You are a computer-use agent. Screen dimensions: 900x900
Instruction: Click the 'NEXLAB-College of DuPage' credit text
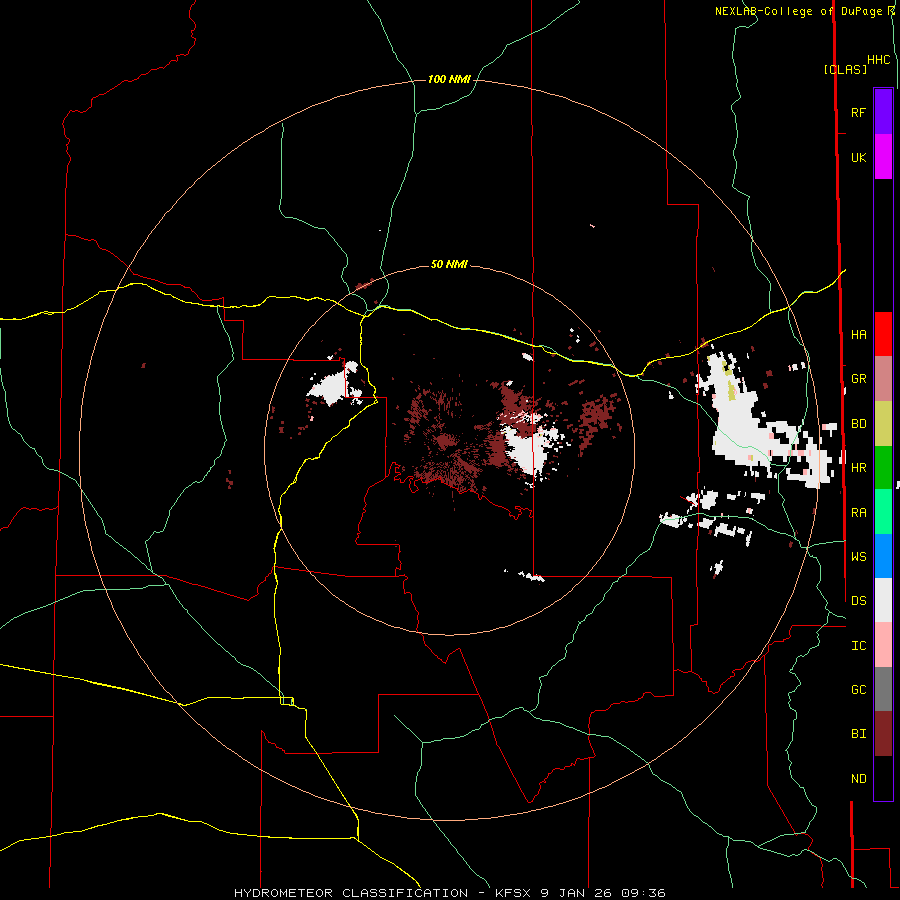click(798, 11)
